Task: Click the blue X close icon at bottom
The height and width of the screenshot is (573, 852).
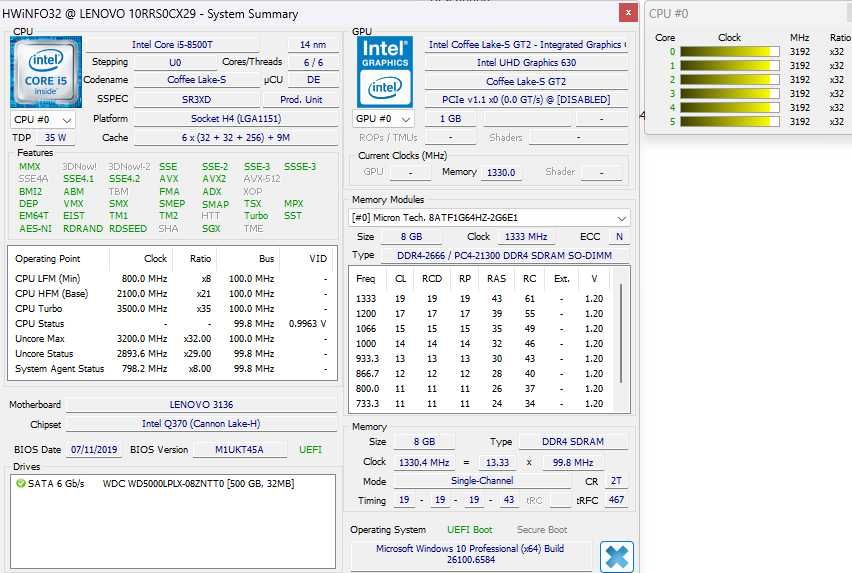Action: 617,557
